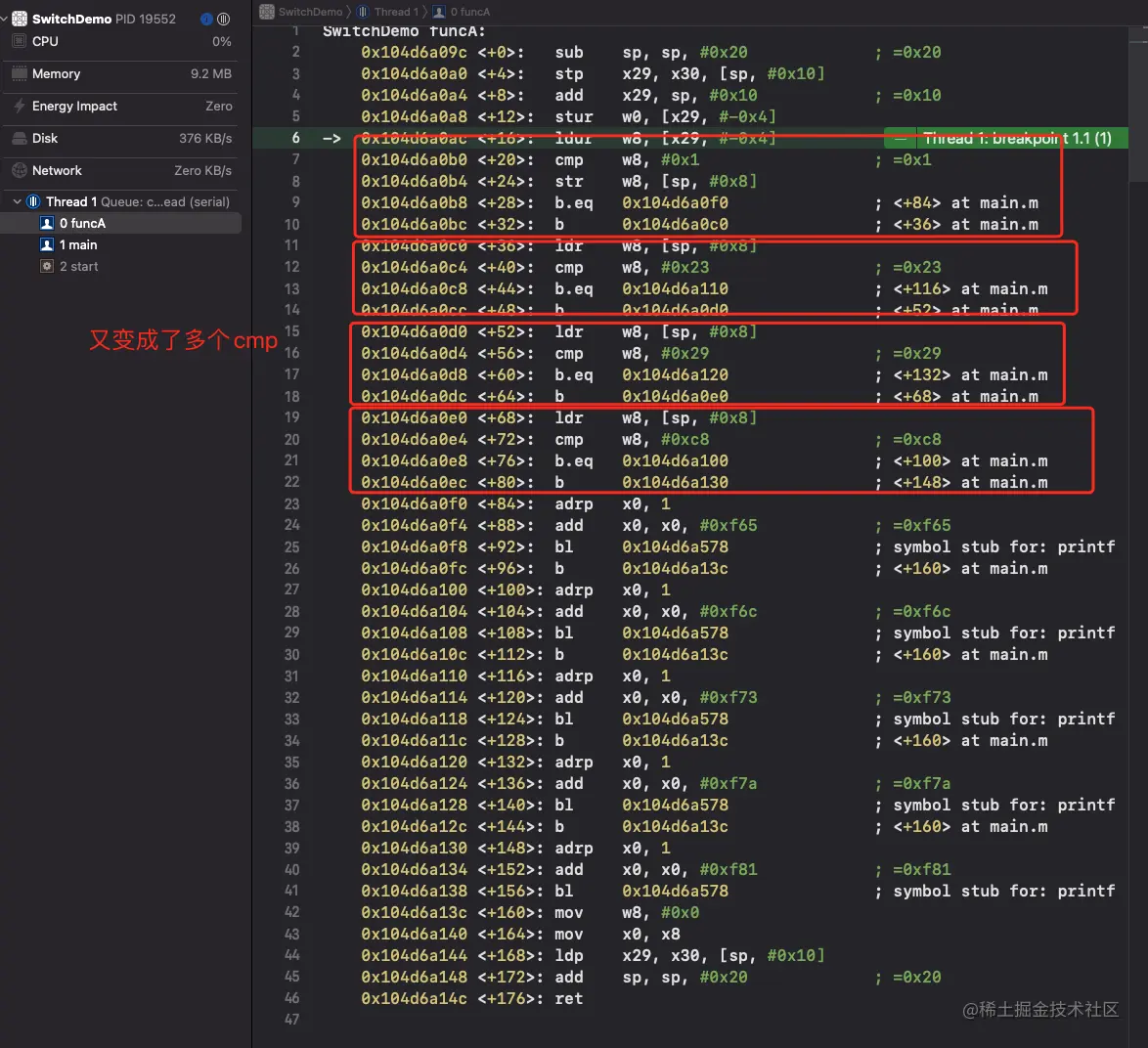Click branch target 0x104d6a0f0 on line 9

pyautogui.click(x=675, y=203)
